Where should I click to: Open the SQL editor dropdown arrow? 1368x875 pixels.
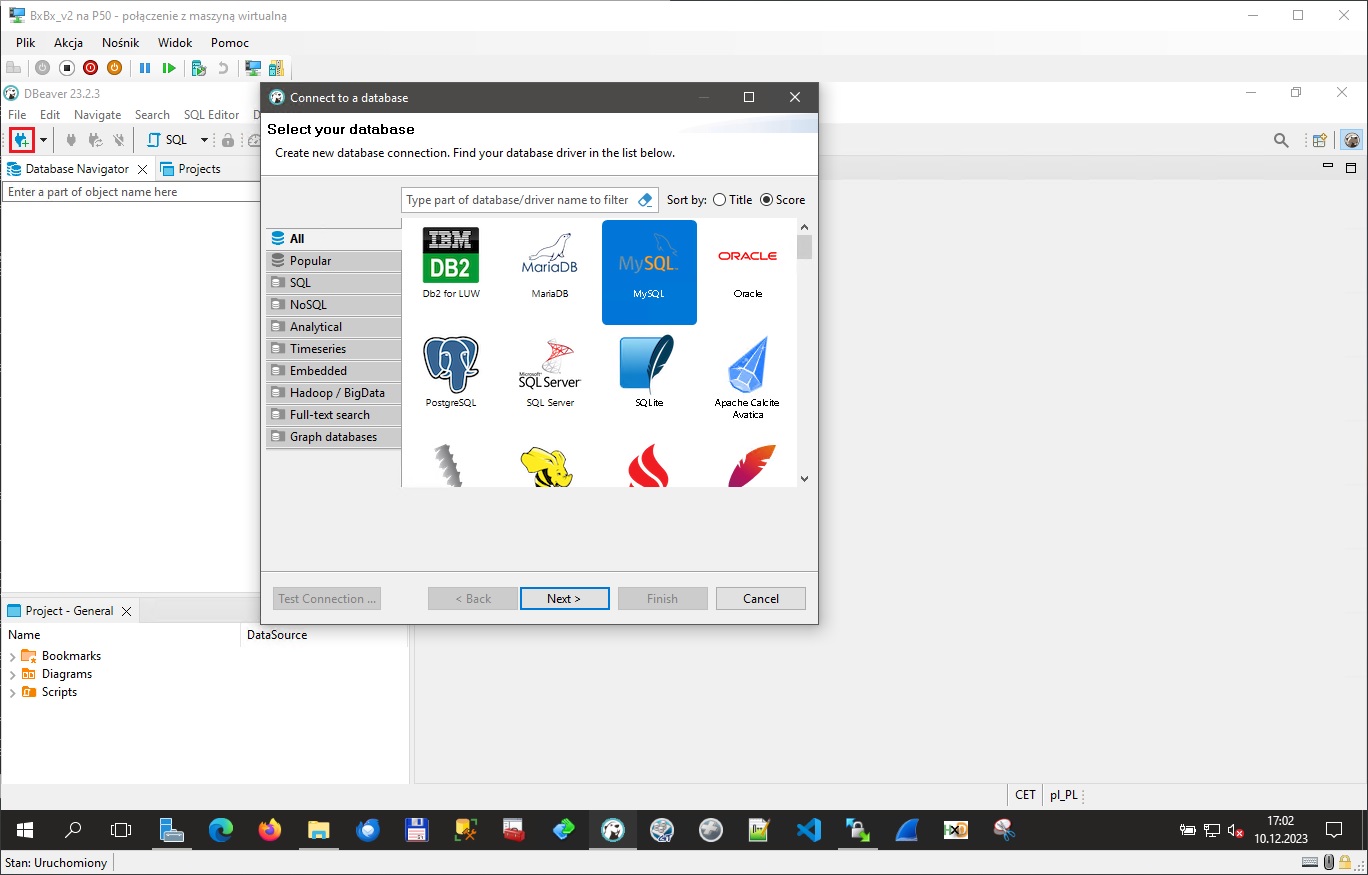point(204,140)
